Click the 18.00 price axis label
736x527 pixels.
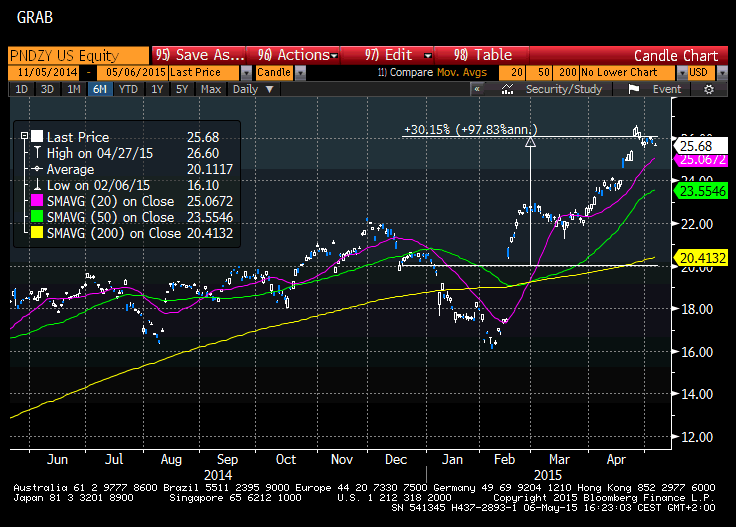pos(697,309)
